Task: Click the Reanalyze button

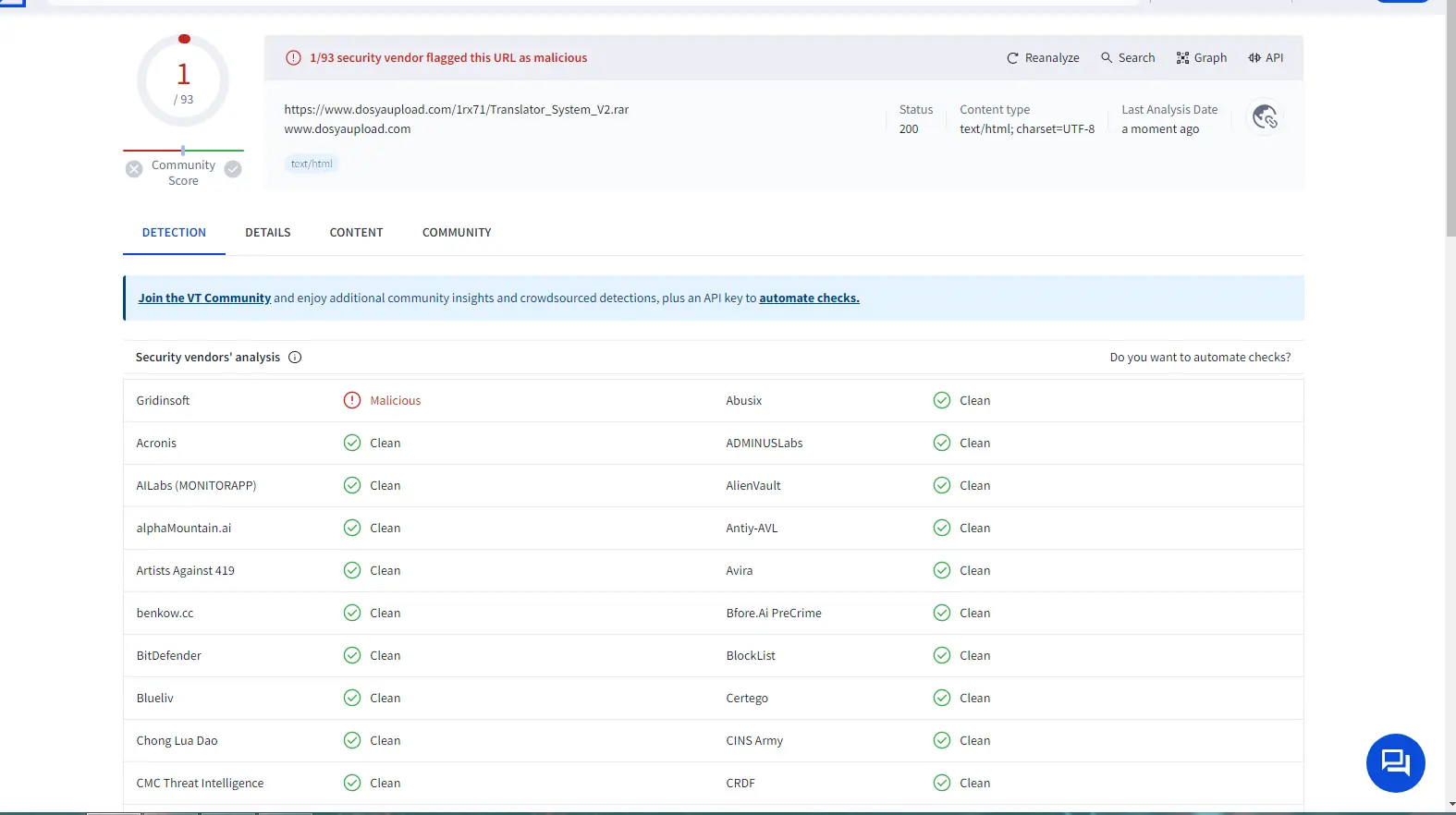Action: [1043, 57]
